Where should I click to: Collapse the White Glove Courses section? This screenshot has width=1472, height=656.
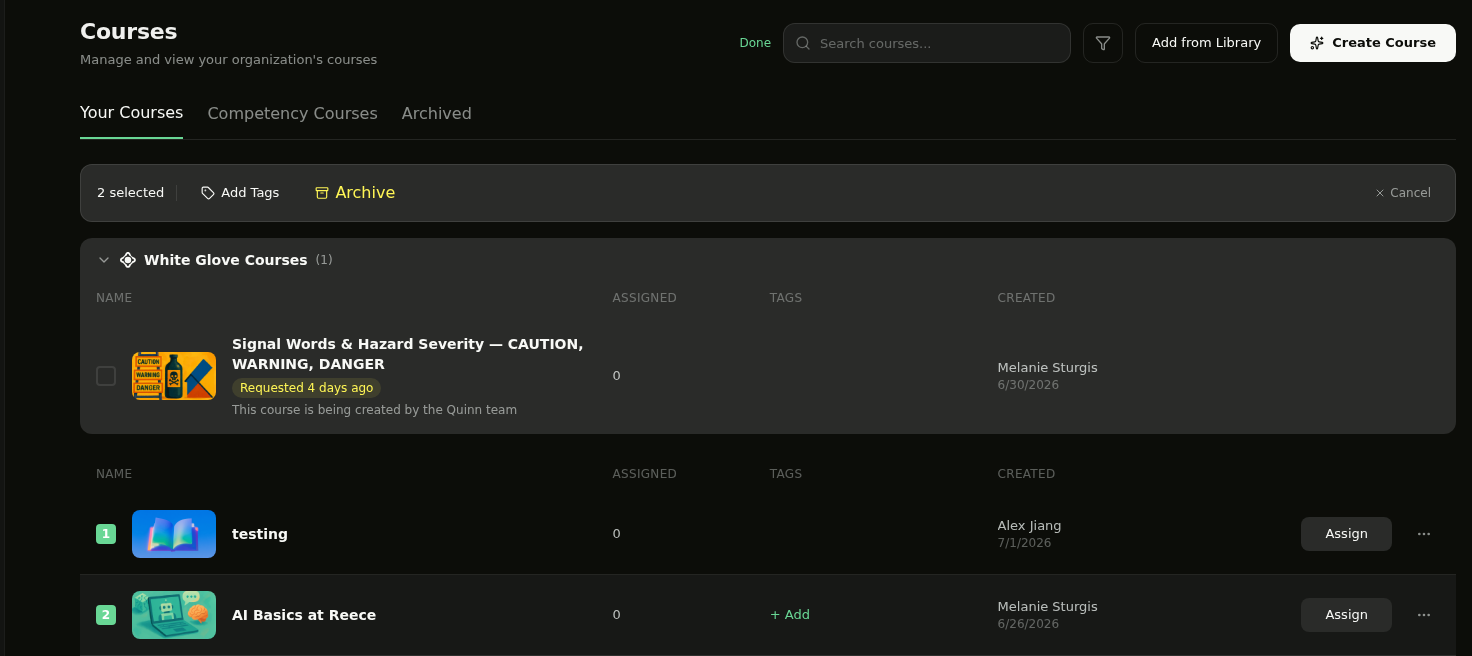(x=104, y=260)
